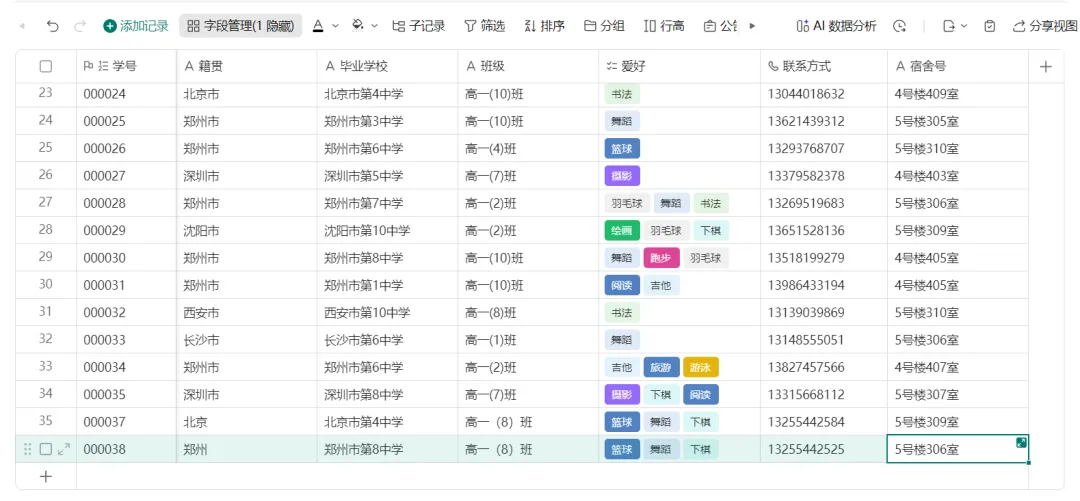
Task: Select dorm cell 4号楼407室
Action: coord(957,367)
